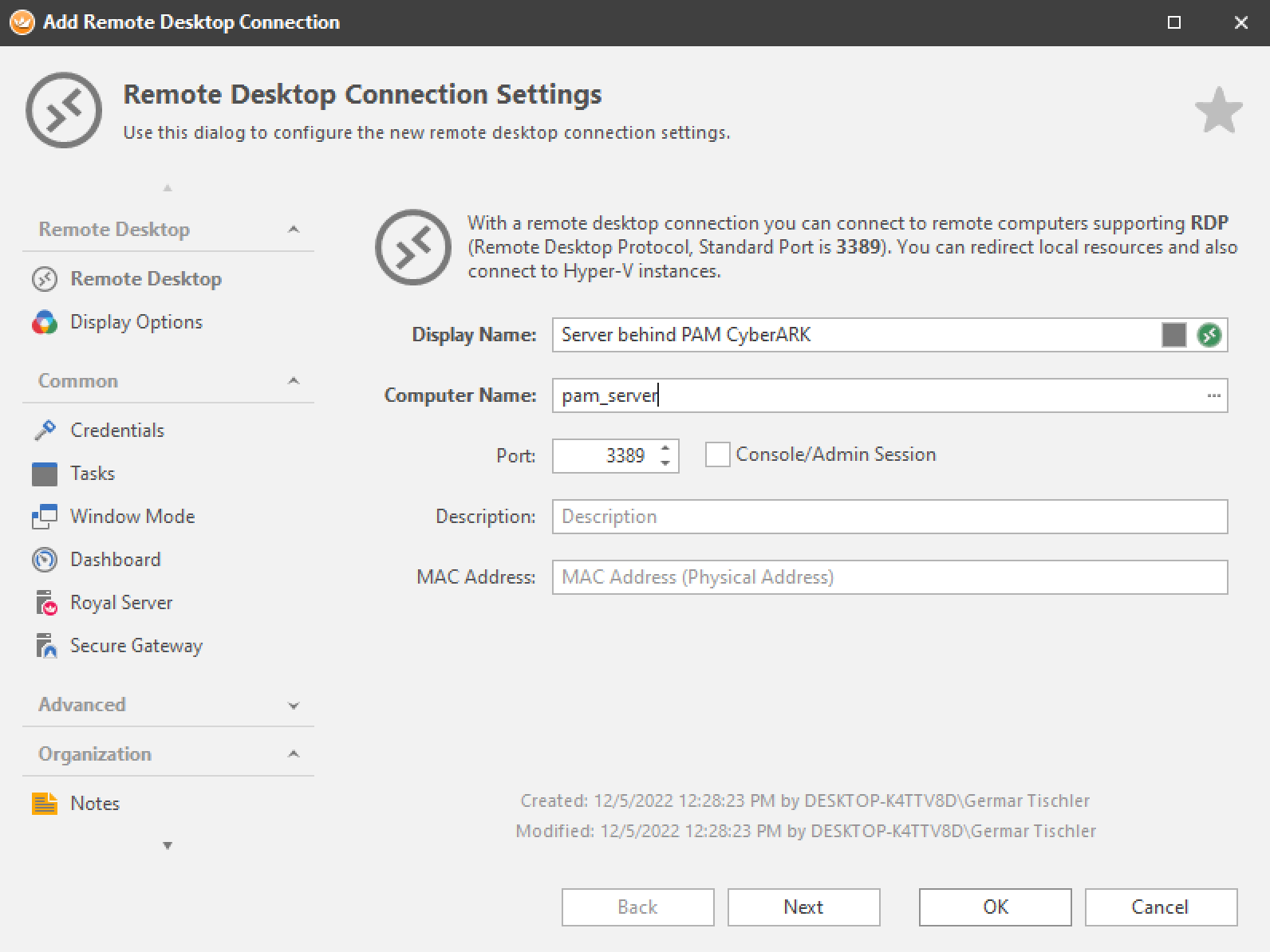Collapse the Organization section
The width and height of the screenshot is (1270, 952).
click(x=294, y=754)
